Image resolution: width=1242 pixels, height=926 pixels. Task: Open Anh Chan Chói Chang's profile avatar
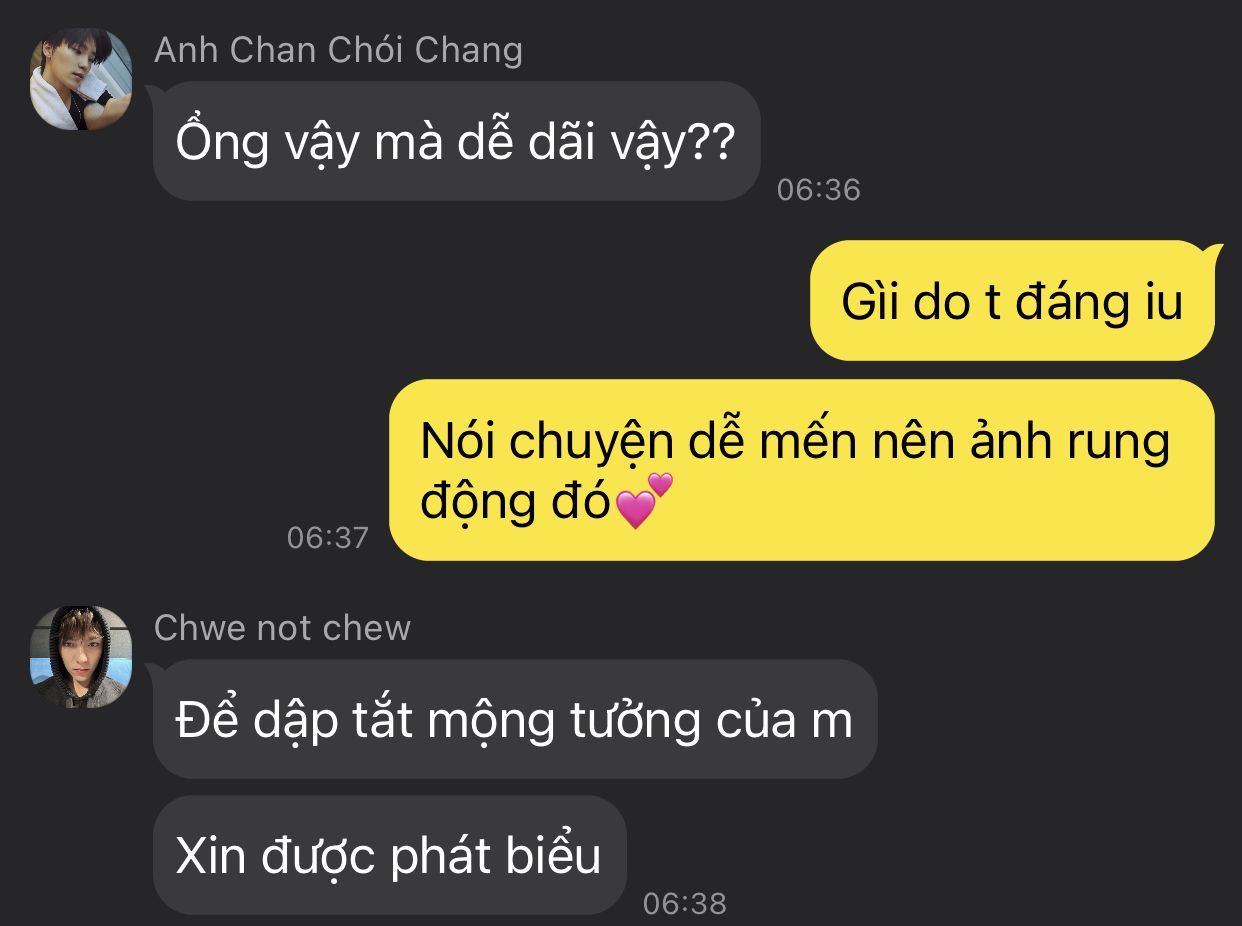point(81,79)
